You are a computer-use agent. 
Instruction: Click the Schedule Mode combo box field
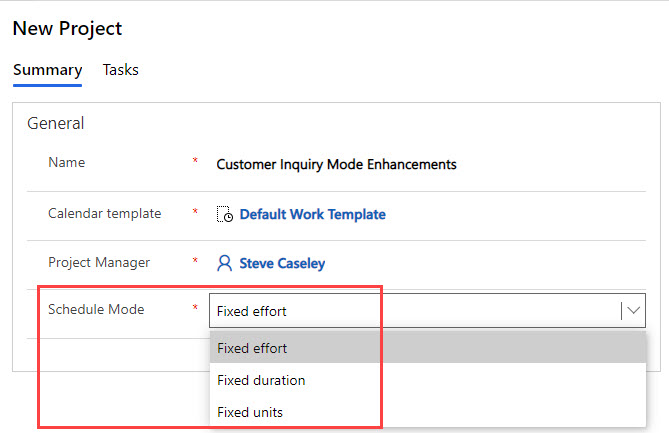tap(428, 311)
